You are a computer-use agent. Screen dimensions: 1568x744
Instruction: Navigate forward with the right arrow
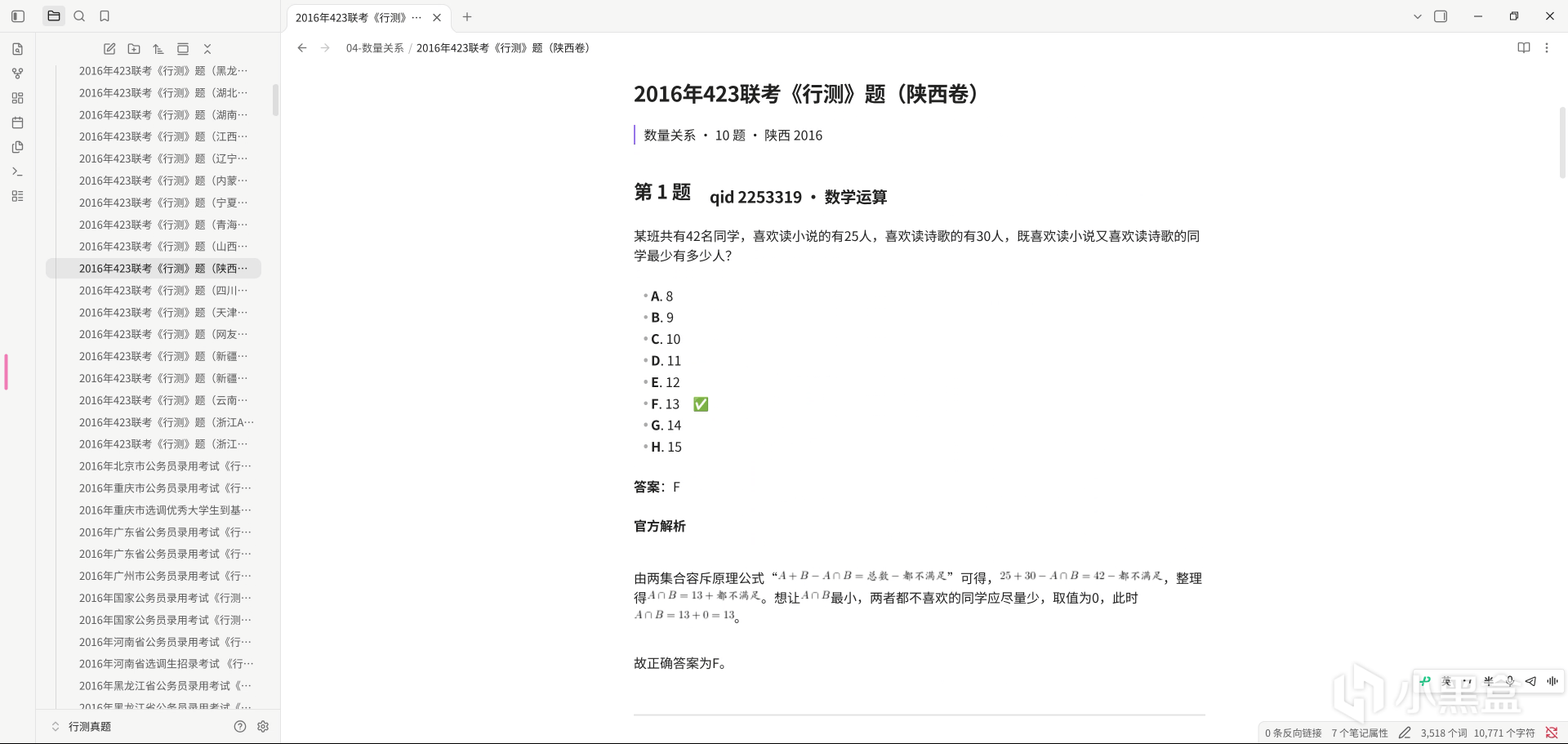325,48
